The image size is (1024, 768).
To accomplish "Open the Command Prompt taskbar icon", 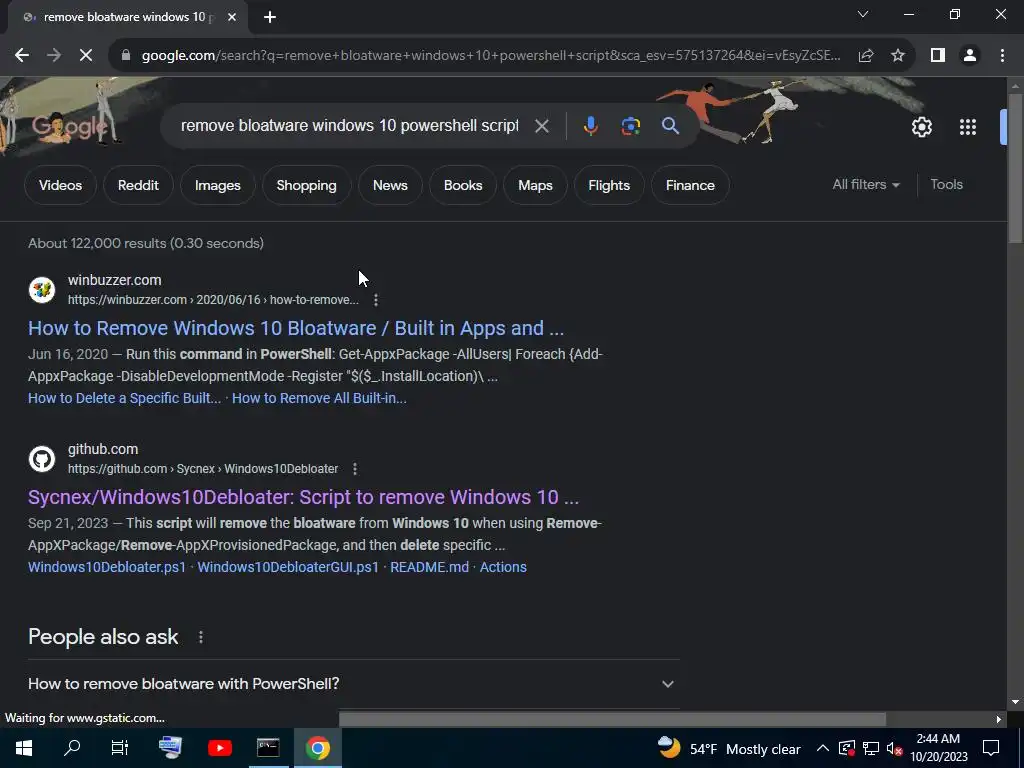I will point(268,748).
